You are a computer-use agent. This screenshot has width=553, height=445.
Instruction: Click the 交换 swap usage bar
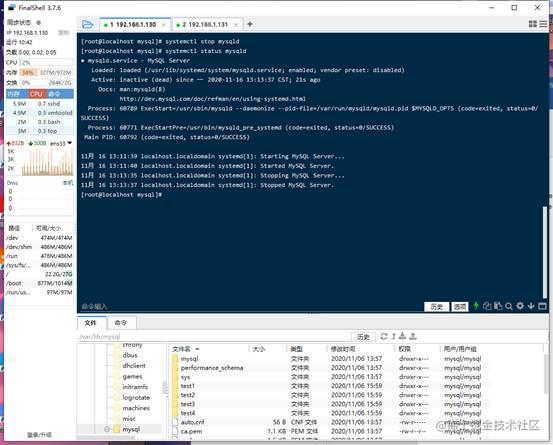(47, 83)
